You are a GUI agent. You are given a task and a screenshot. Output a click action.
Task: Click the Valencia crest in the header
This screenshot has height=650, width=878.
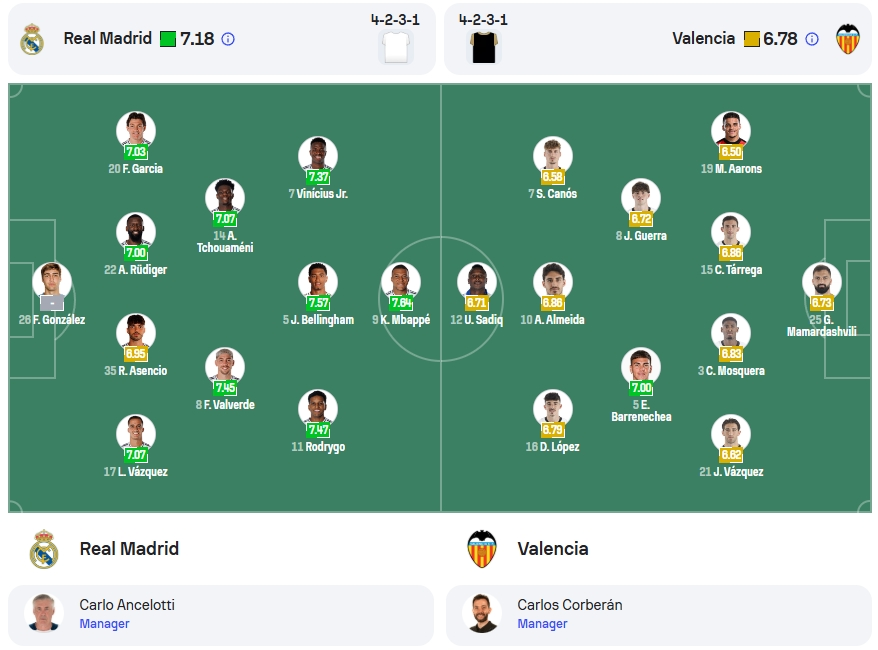[847, 39]
